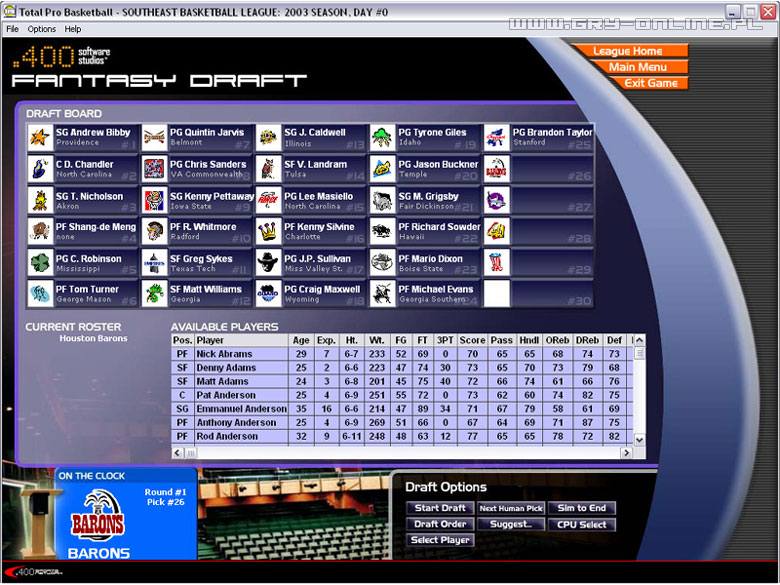Sort available players by Age column
Viewport: 780px width, 585px height.
[x=301, y=340]
